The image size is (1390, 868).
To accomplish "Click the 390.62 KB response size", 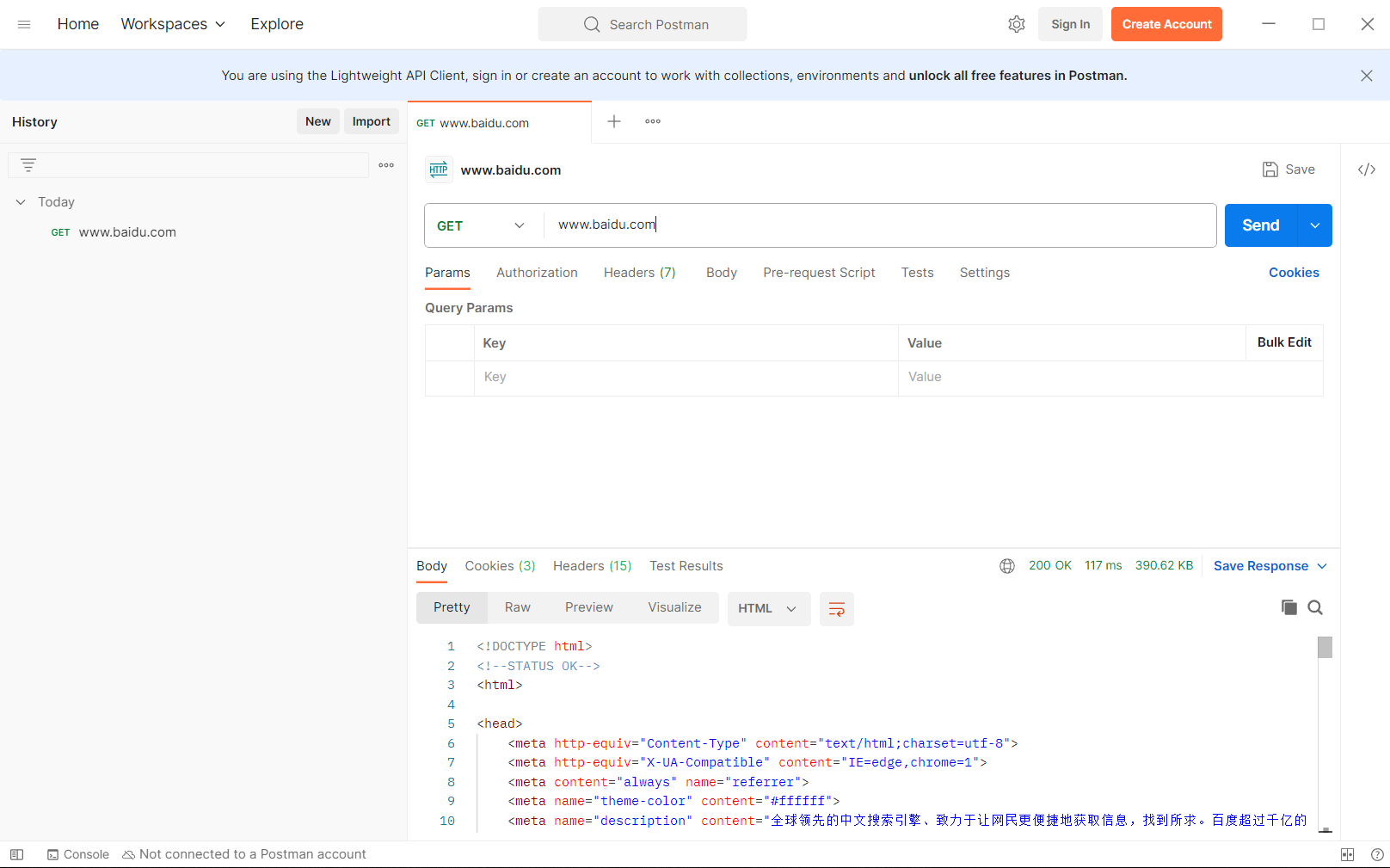I will click(x=1165, y=566).
